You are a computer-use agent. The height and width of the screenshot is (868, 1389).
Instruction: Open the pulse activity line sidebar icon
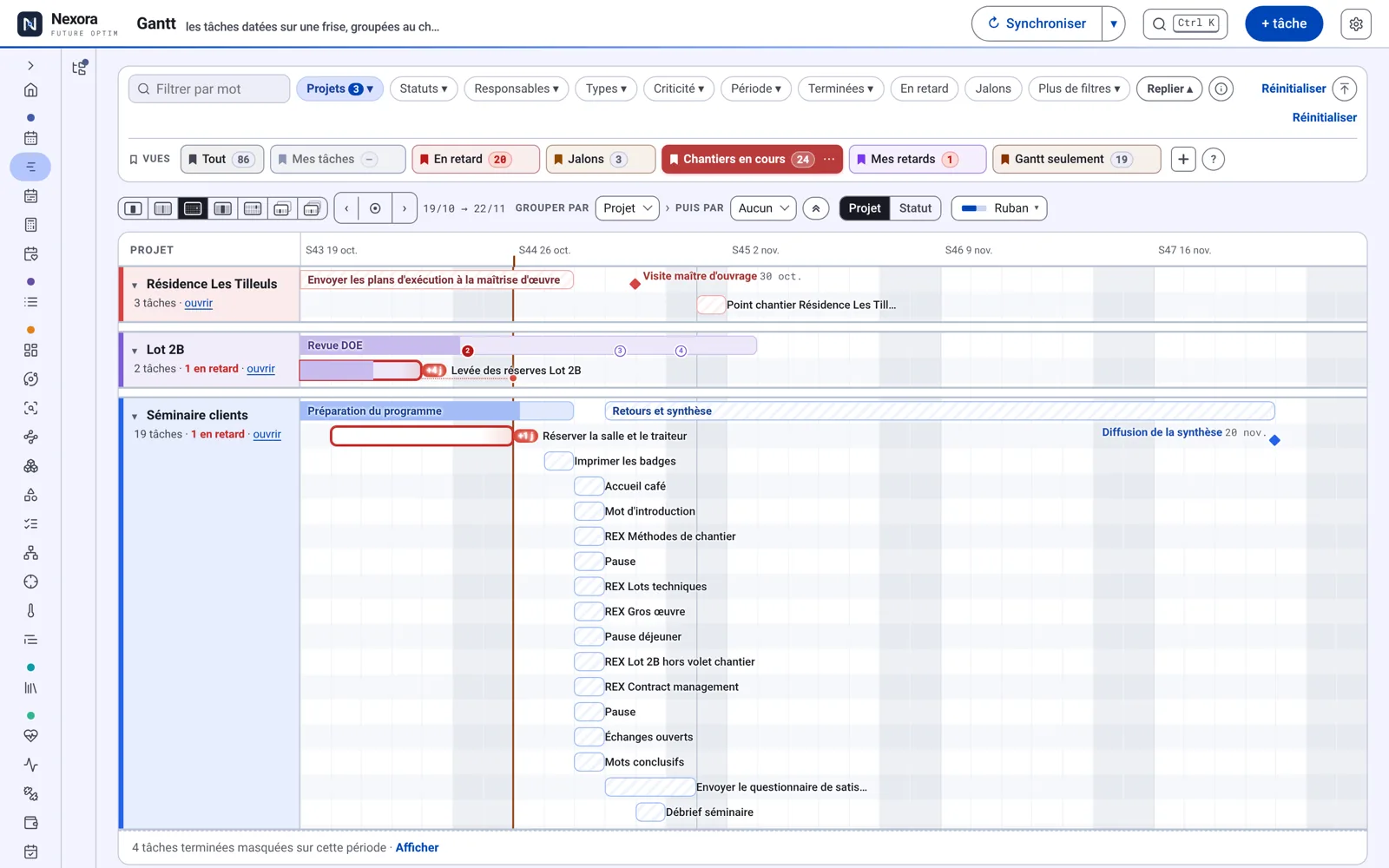30,765
